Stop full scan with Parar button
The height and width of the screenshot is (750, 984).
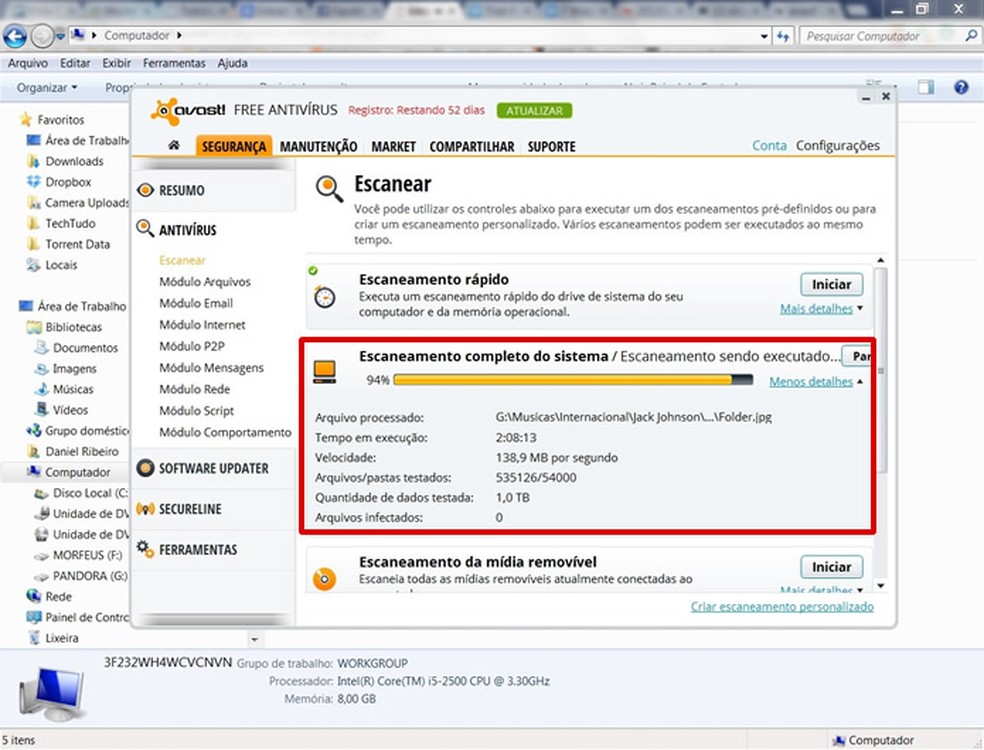pyautogui.click(x=857, y=356)
